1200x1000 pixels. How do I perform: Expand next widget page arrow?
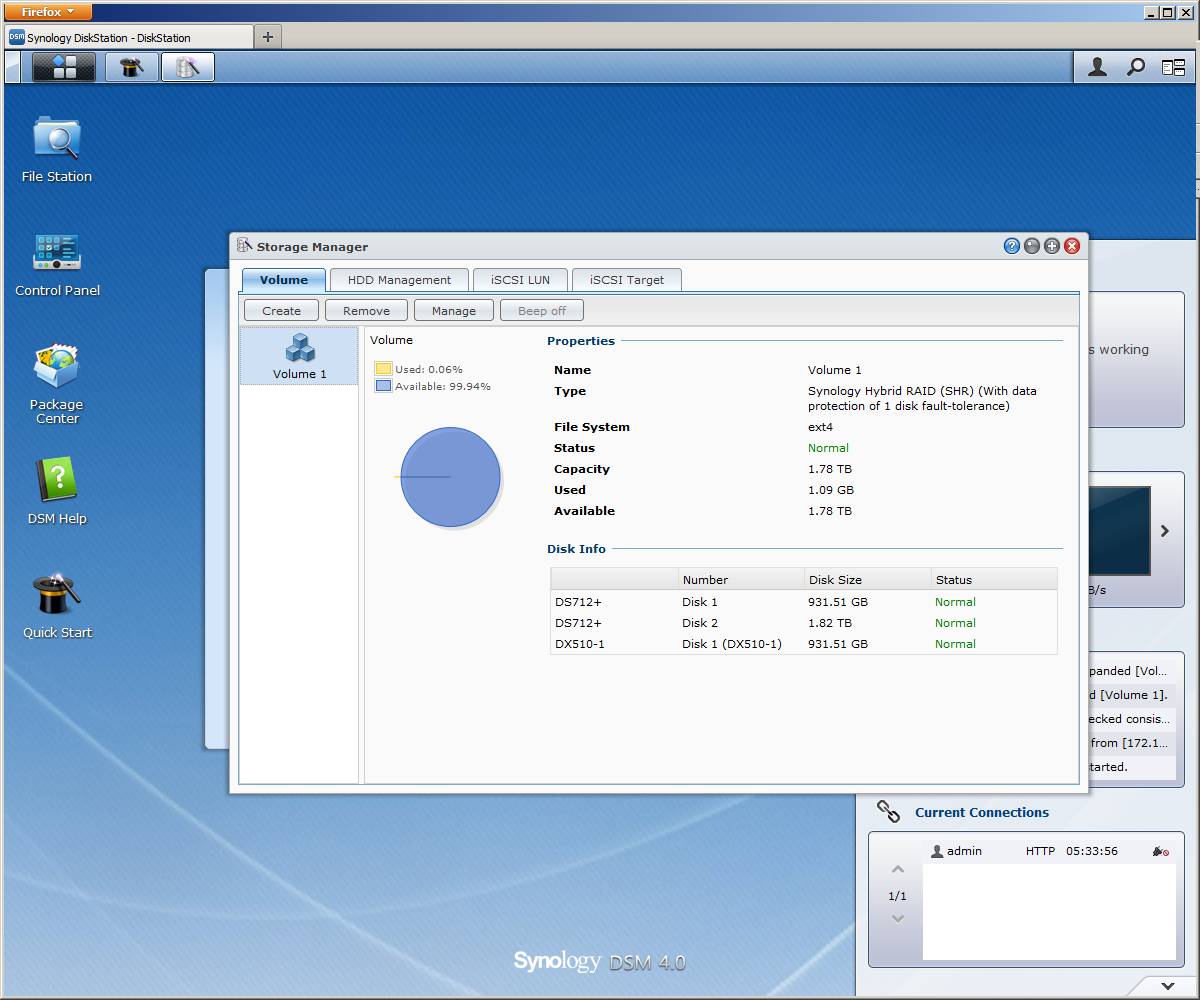click(1164, 531)
